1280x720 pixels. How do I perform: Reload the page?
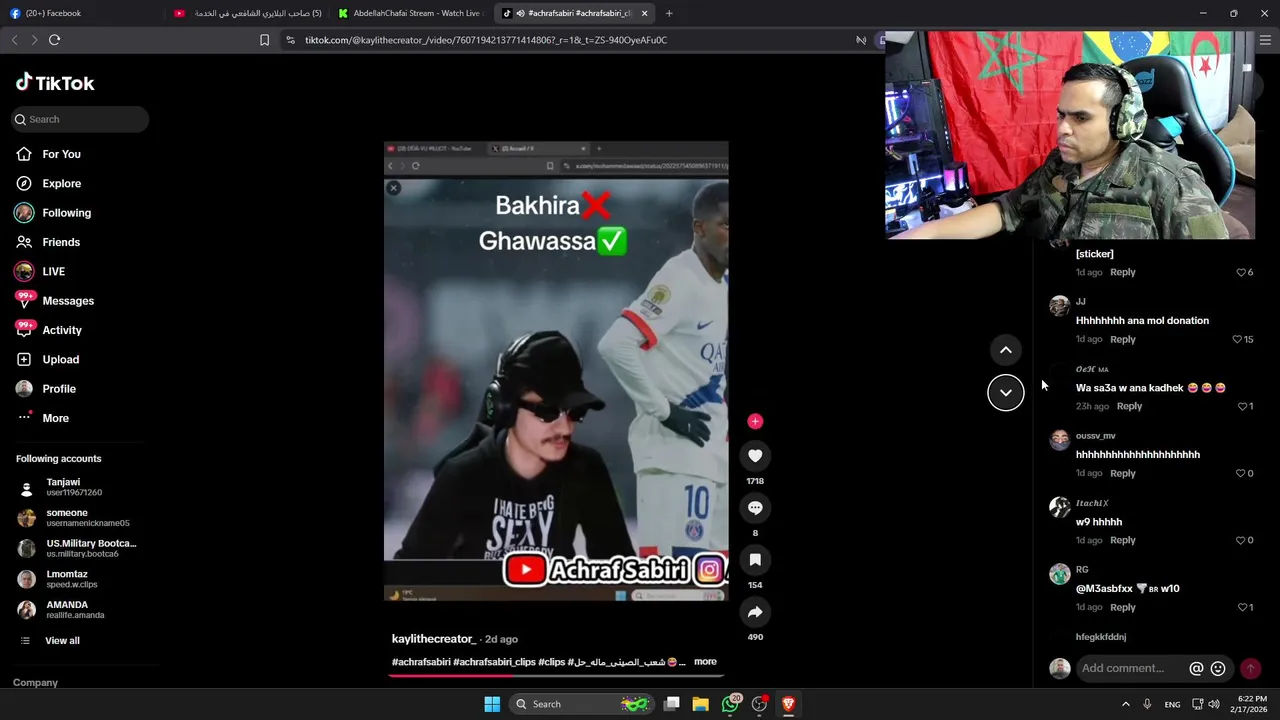tap(54, 40)
